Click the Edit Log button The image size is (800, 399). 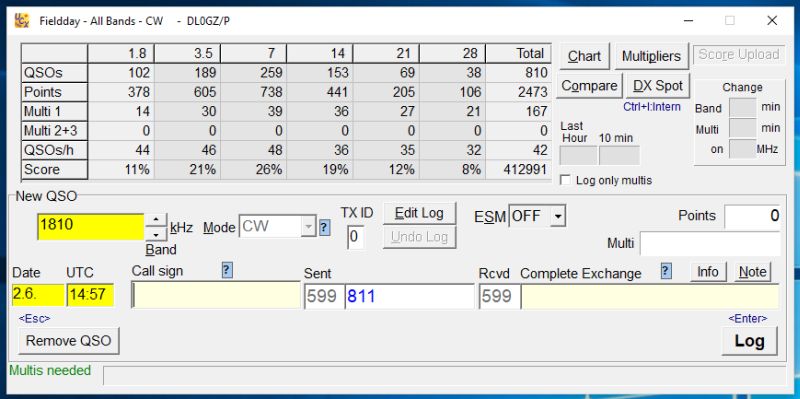point(419,213)
